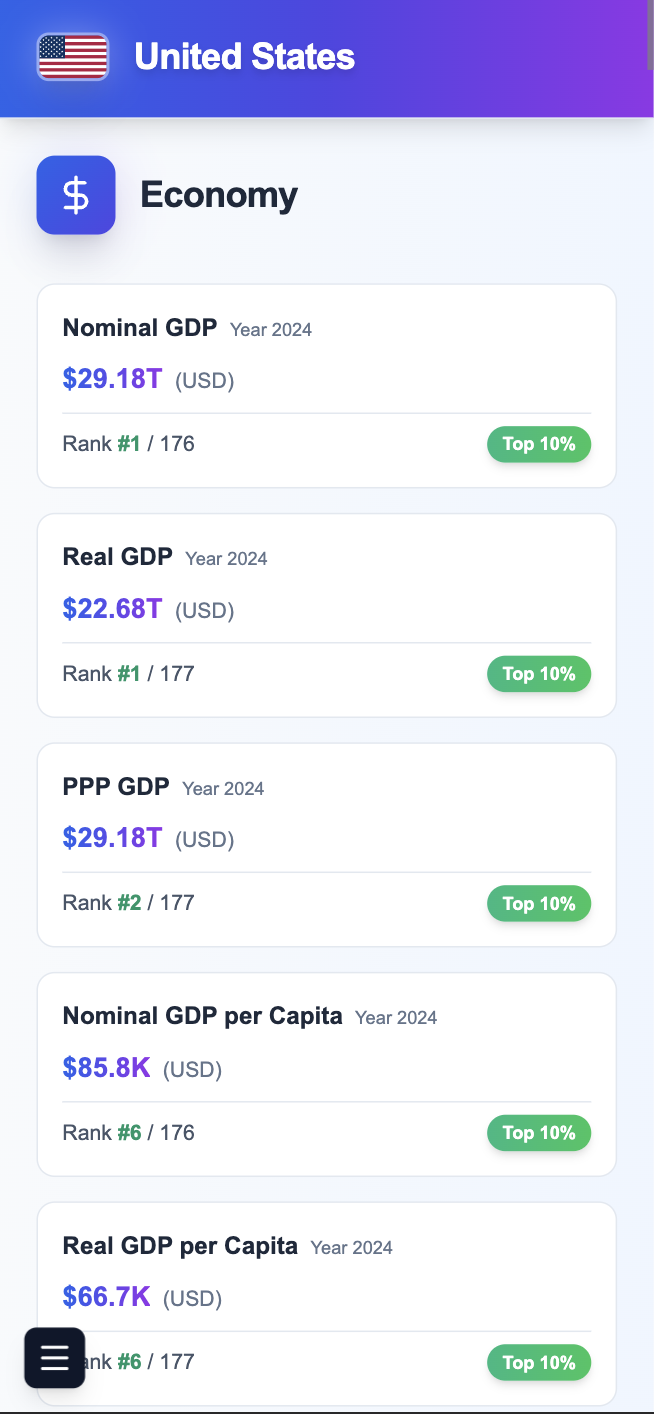Click the rank #1 of Real GDP
This screenshot has width=654, height=1414.
click(129, 673)
